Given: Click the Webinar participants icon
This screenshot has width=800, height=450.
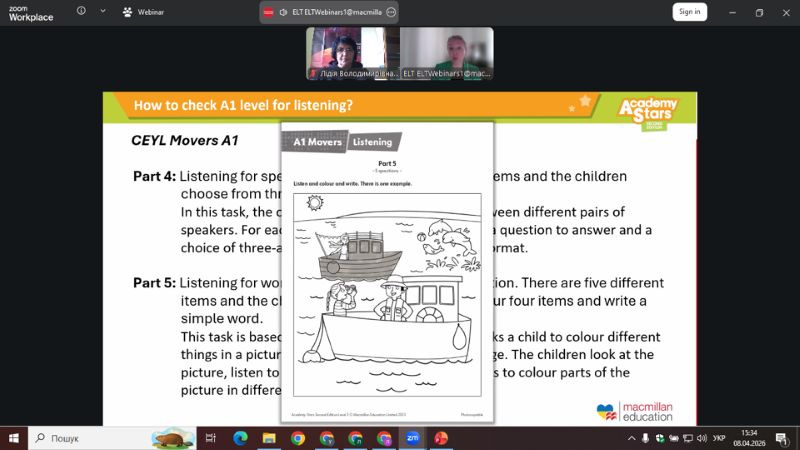Looking at the screenshot, I should click(x=127, y=12).
